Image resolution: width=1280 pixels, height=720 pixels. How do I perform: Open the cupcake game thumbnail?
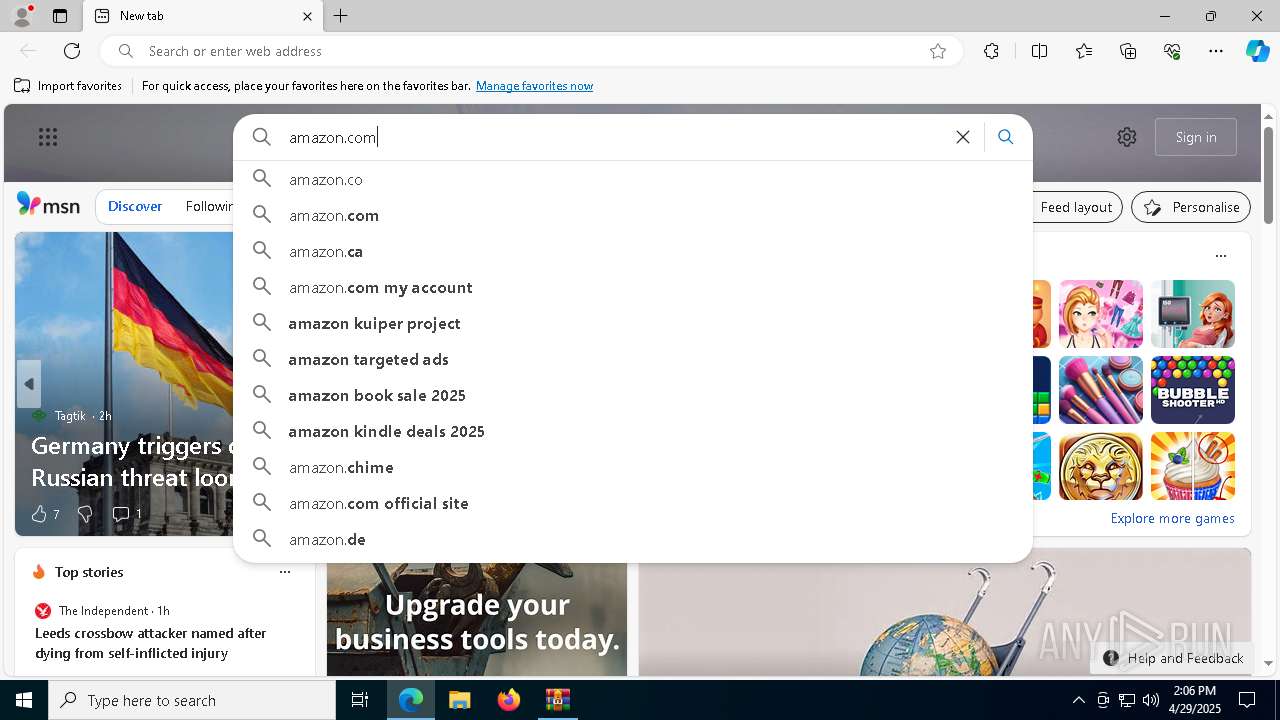pos(1192,466)
